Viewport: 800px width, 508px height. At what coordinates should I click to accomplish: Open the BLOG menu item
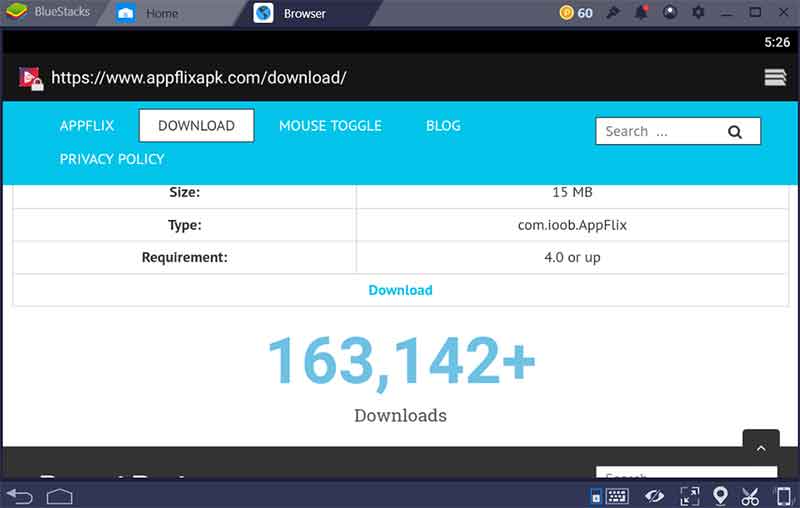pos(443,125)
